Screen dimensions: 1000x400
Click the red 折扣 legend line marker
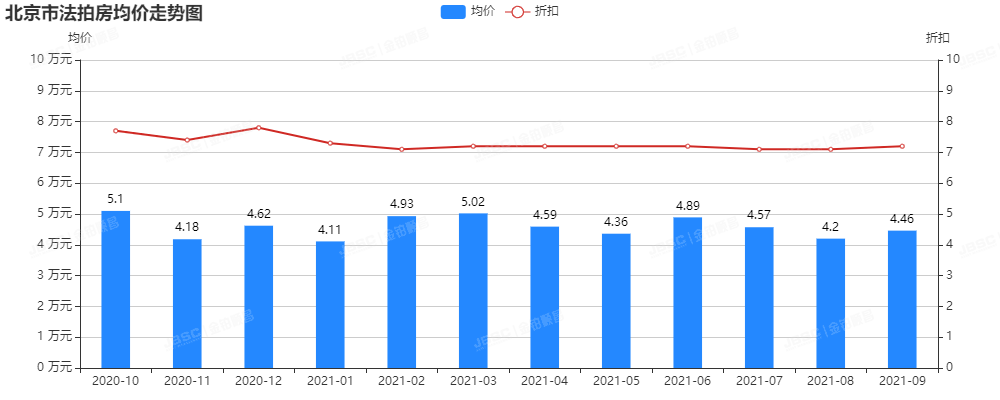click(x=517, y=11)
